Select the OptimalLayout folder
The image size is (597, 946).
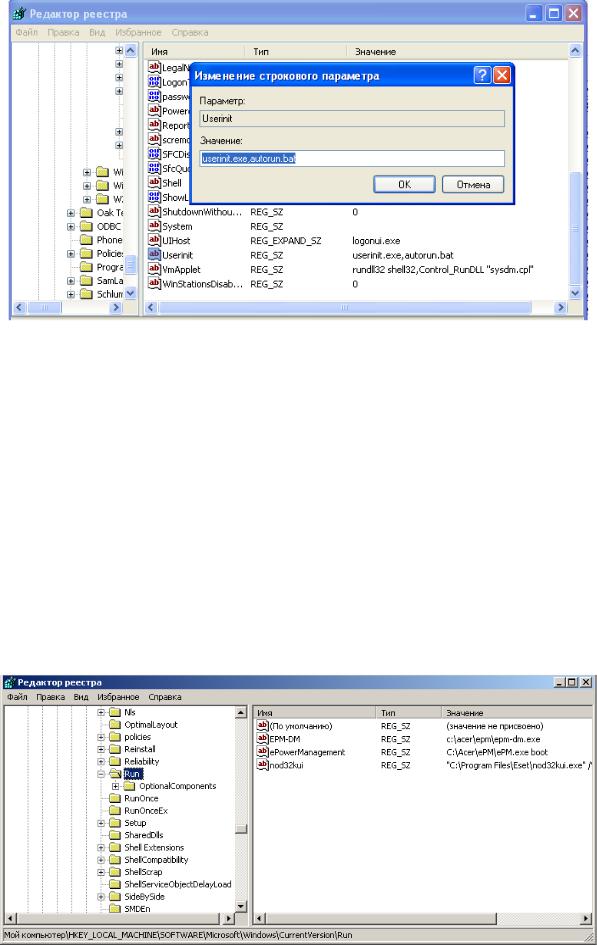point(151,725)
